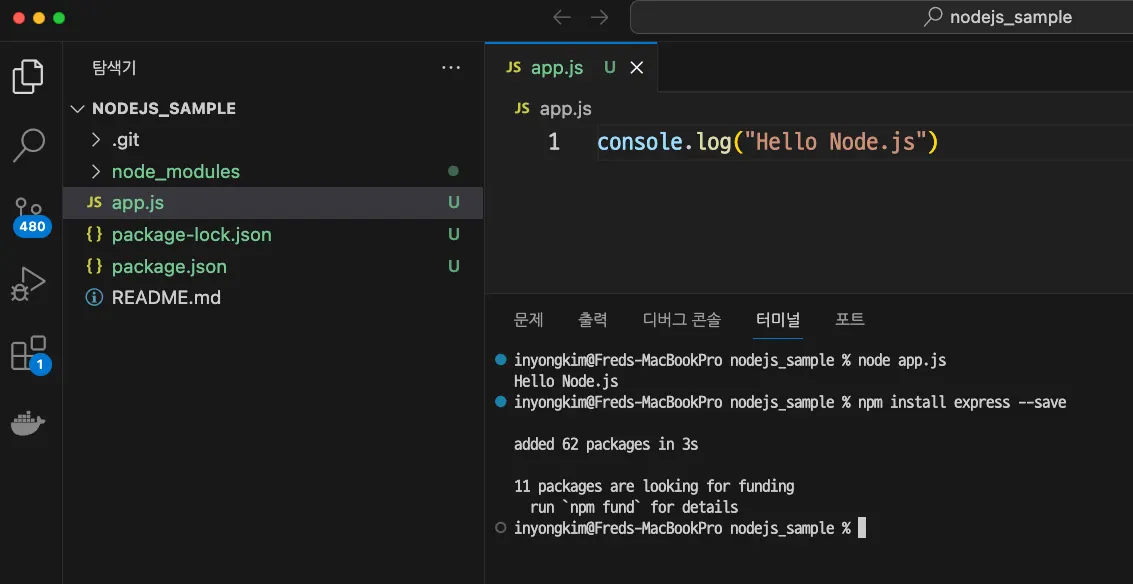Switch to the 디버그 콘솔 tab

click(x=681, y=320)
